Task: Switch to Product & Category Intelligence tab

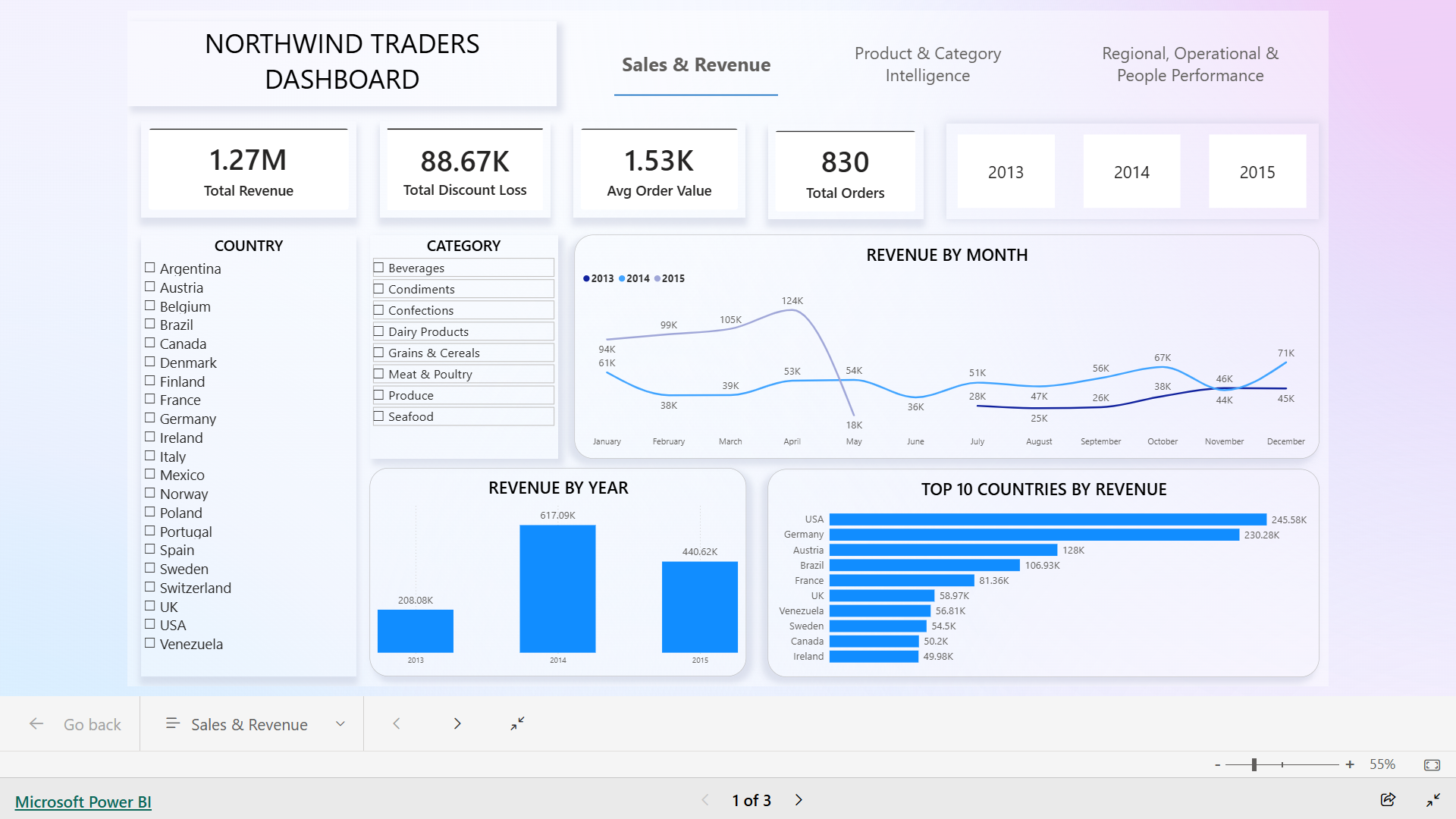Action: coord(927,64)
